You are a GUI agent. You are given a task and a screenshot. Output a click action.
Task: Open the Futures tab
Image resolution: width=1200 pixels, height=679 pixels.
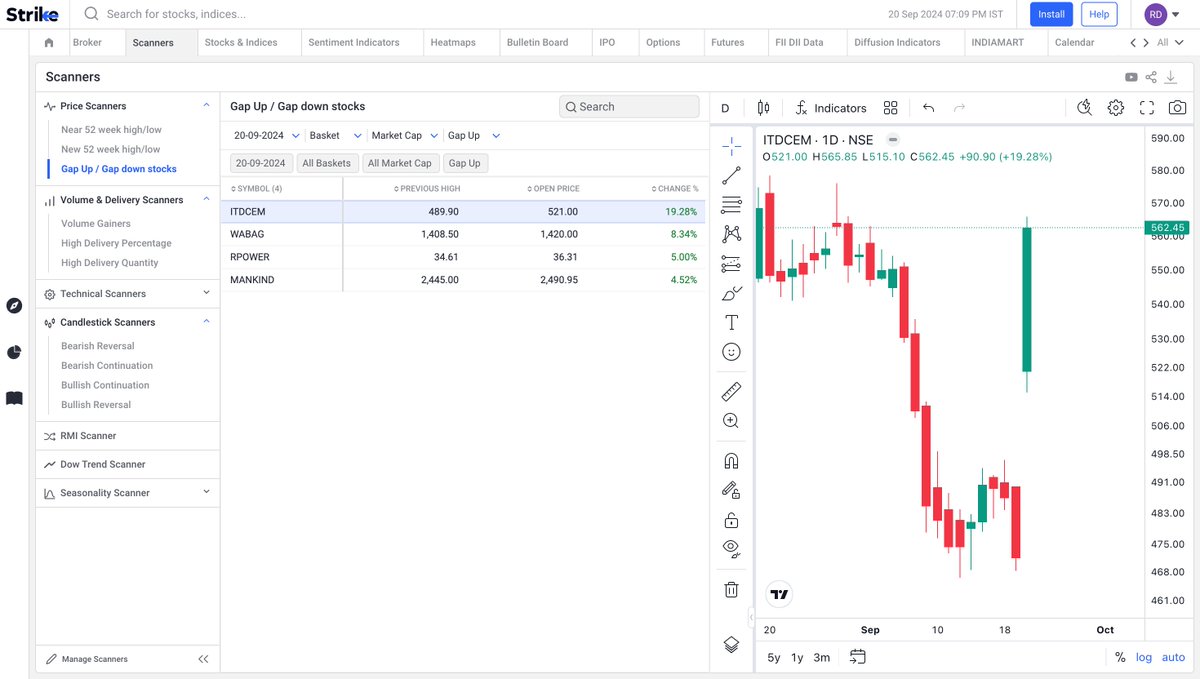coord(728,42)
